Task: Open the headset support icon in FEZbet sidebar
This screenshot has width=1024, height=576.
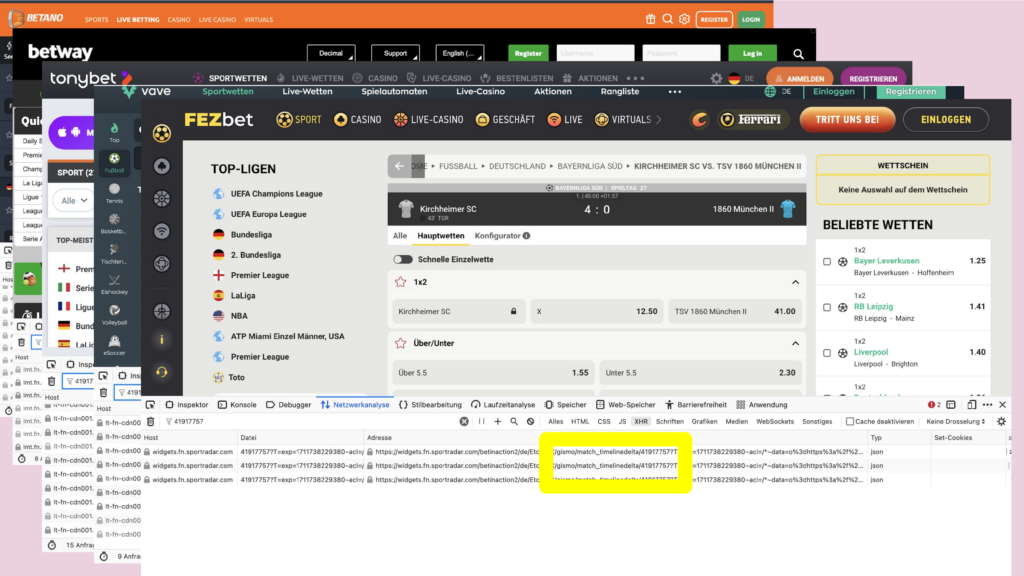Action: pos(162,372)
